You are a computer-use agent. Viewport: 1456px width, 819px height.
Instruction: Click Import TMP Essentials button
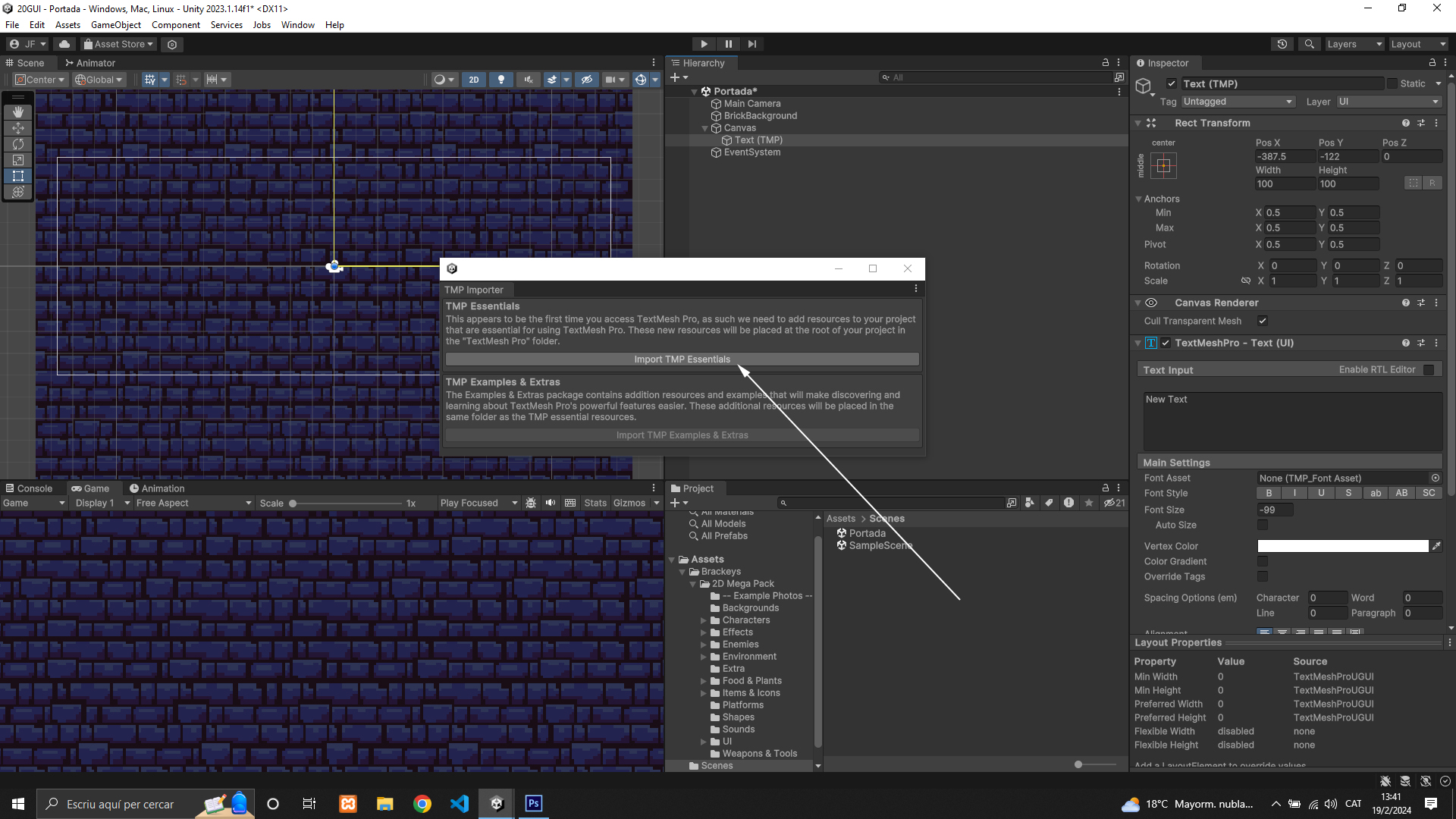tap(682, 359)
